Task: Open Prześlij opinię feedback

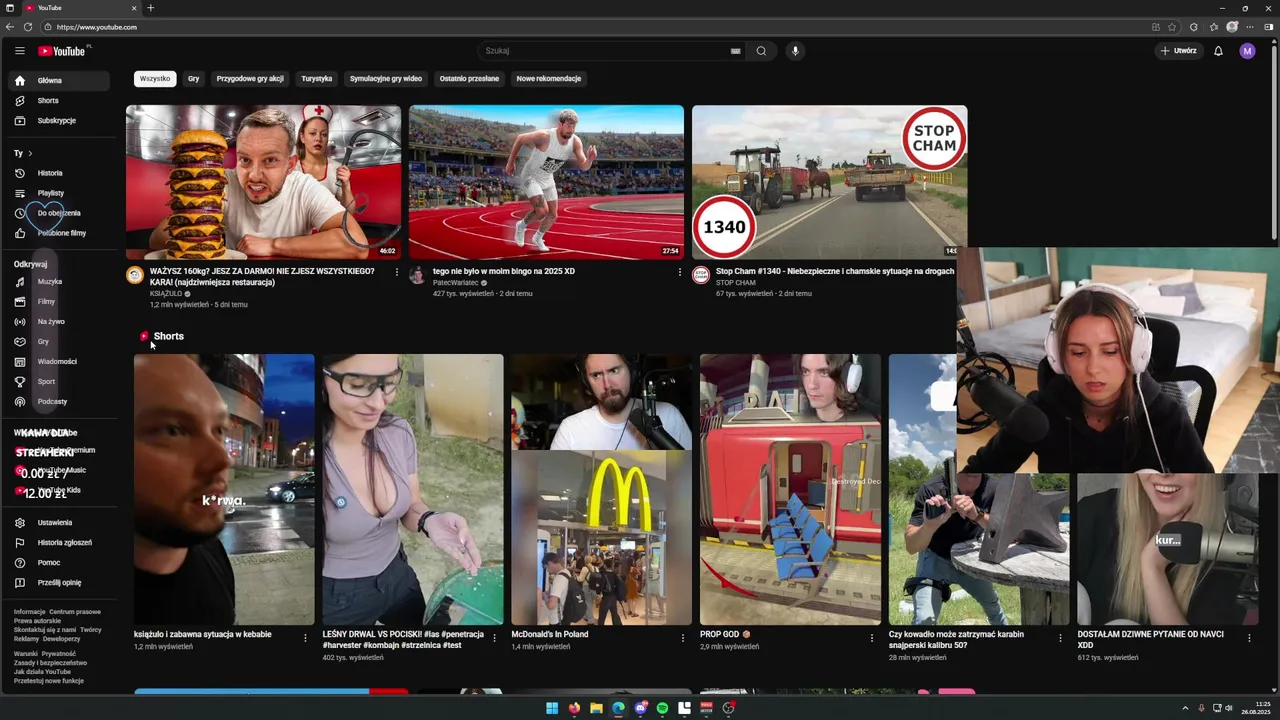Action: tap(59, 582)
